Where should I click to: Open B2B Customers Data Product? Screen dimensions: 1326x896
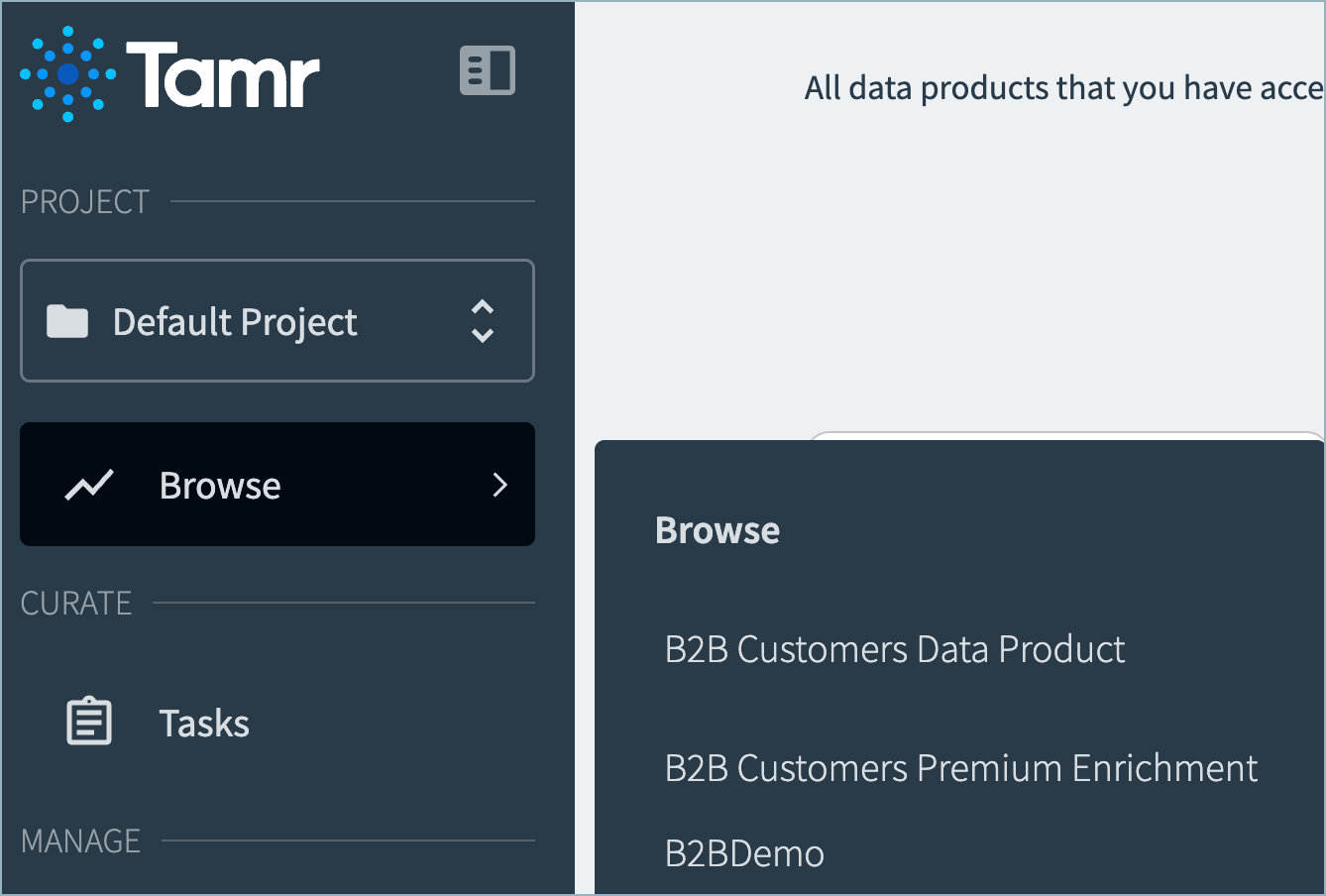(x=895, y=649)
